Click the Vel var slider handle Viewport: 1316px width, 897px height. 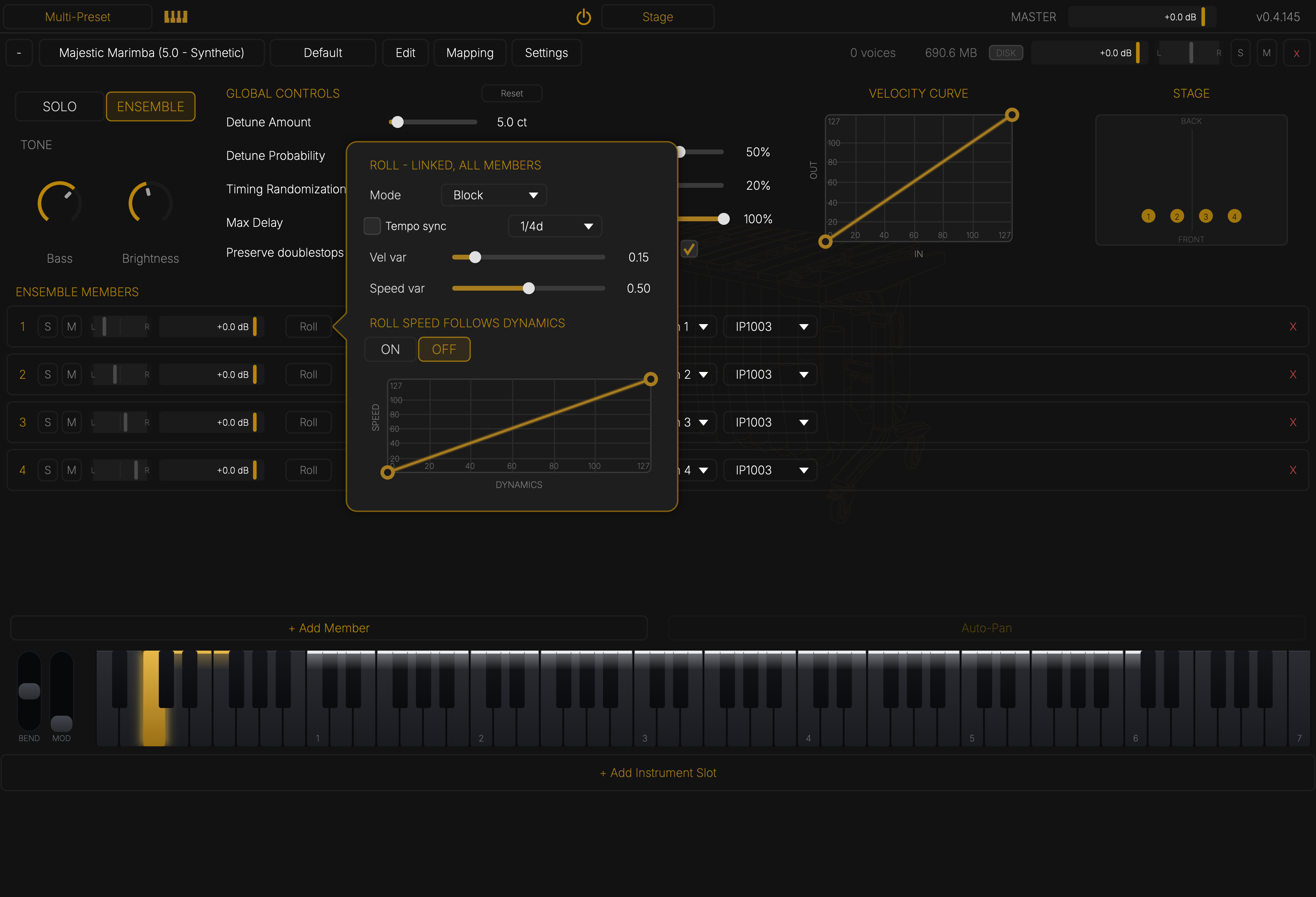coord(475,258)
